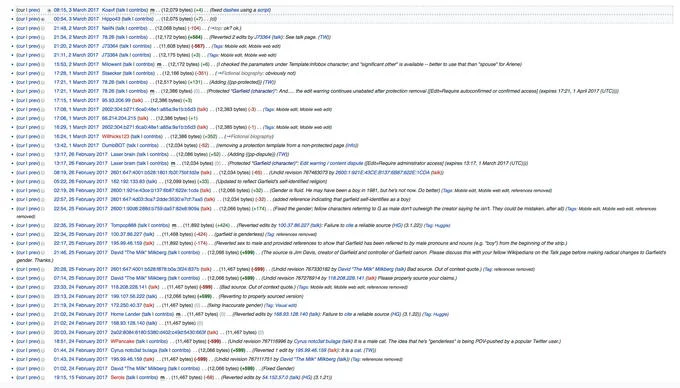680x388 pixels.
Task: Open the 02:19, 26 February 2017 revision
Action: coord(80,190)
